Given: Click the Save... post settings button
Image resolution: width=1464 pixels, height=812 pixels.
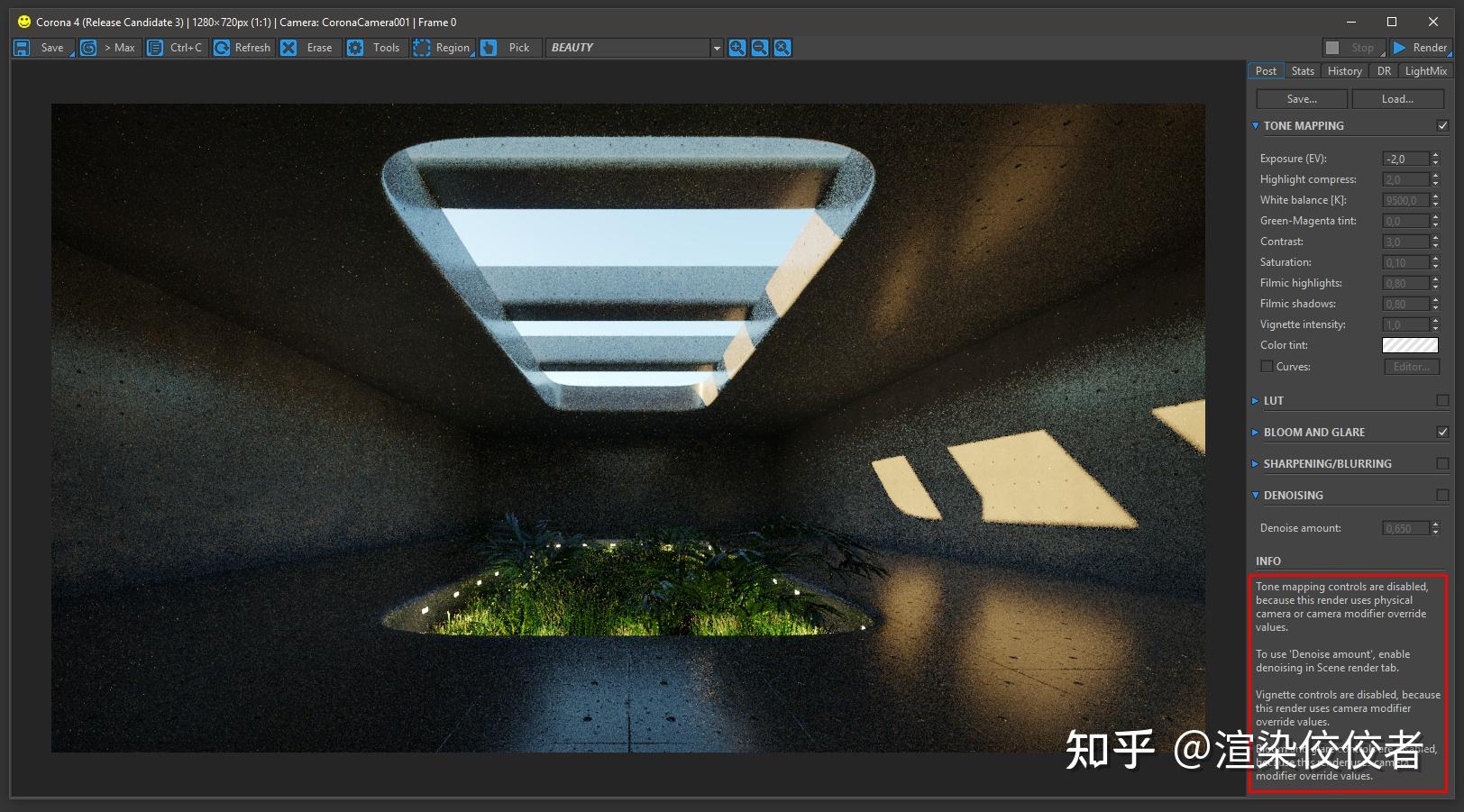Looking at the screenshot, I should click(1302, 99).
